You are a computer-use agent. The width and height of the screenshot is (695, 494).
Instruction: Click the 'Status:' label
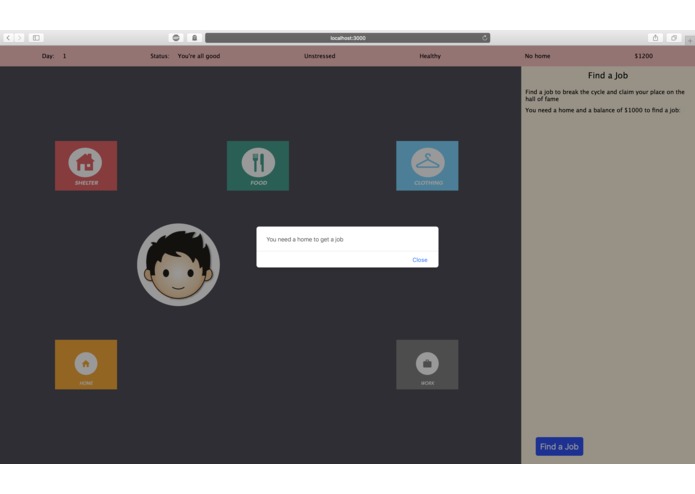(x=160, y=56)
